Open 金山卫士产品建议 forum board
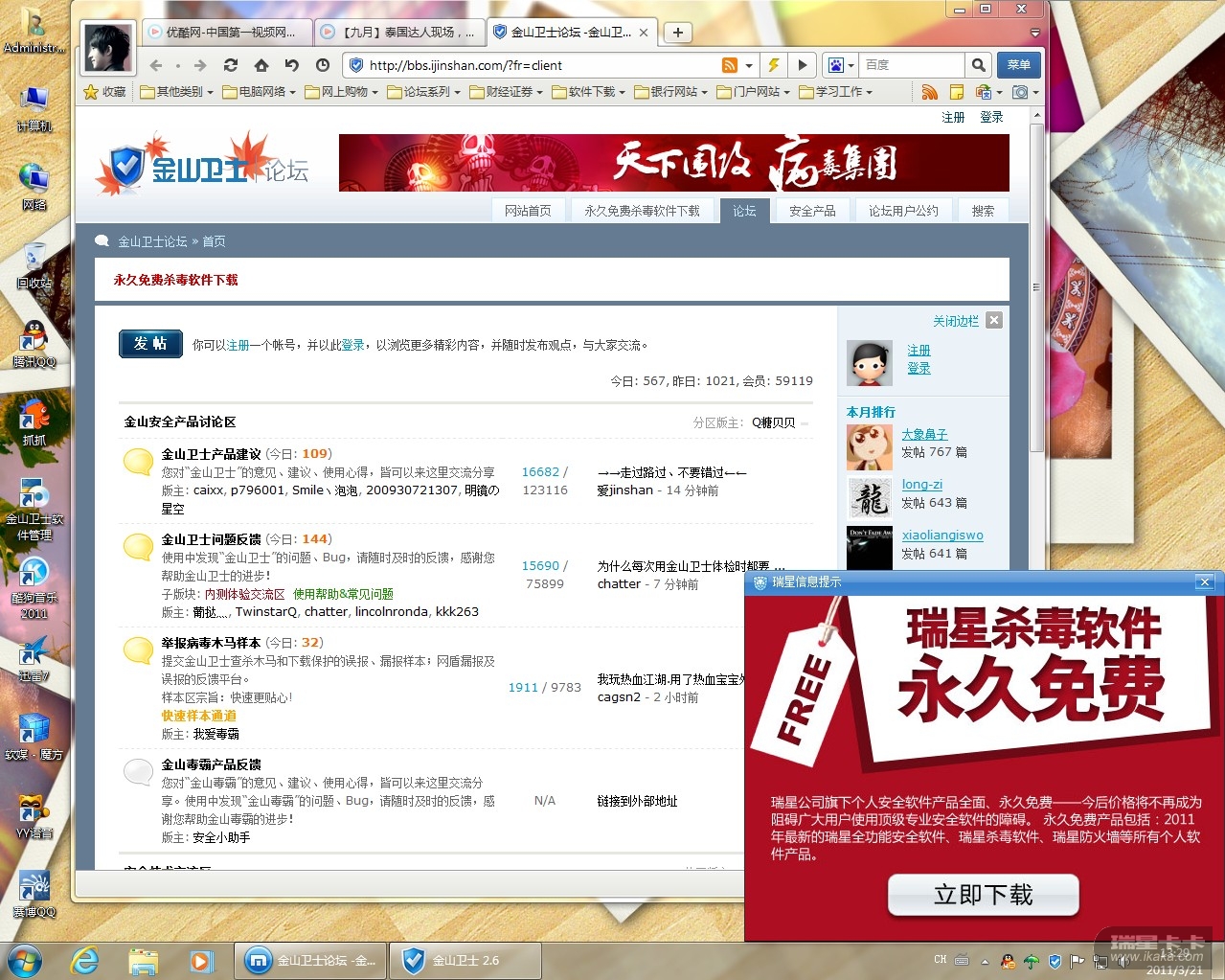This screenshot has height=980, width=1225. tap(211, 454)
